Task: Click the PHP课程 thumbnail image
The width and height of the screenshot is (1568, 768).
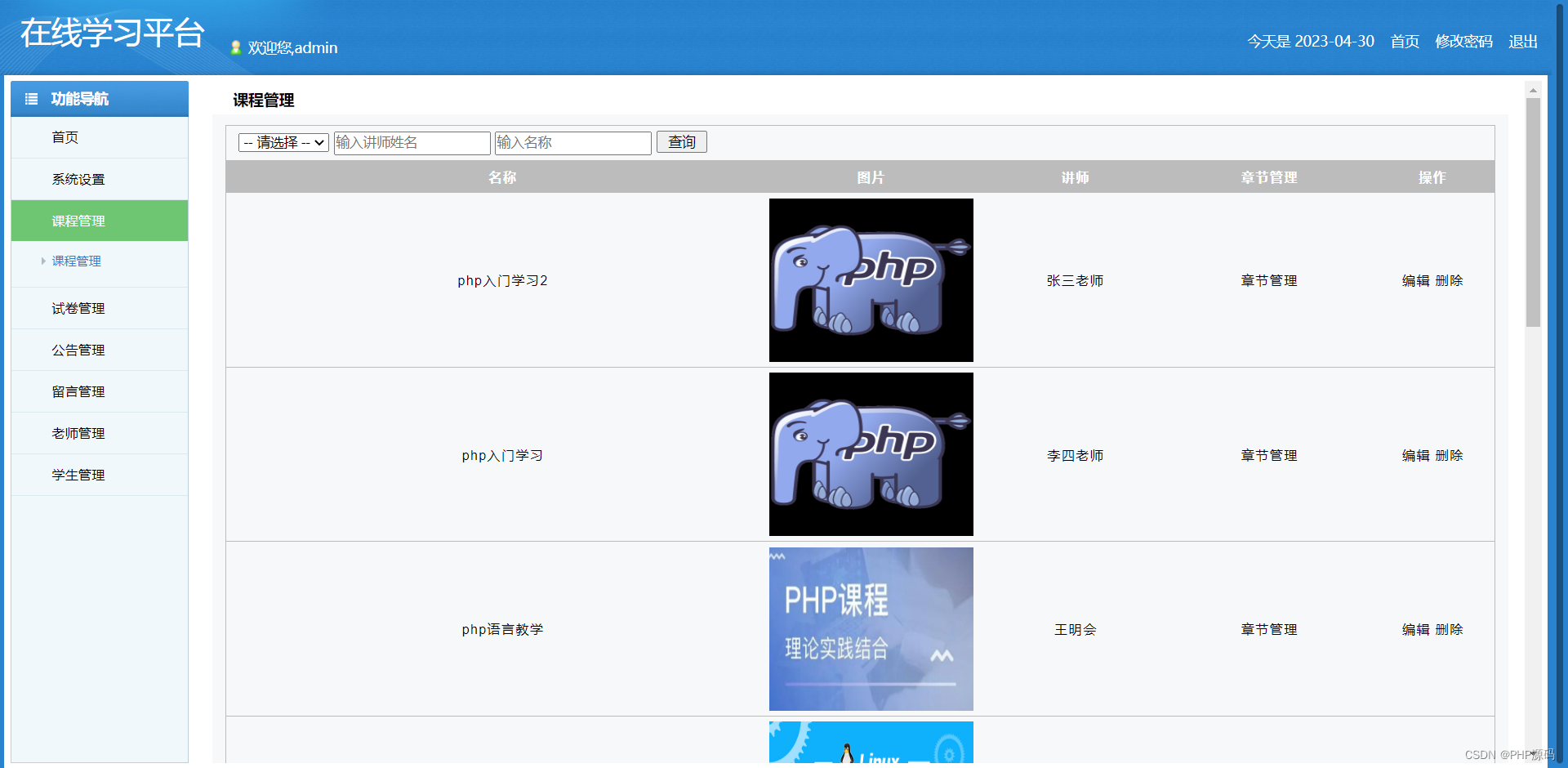Action: [x=871, y=629]
